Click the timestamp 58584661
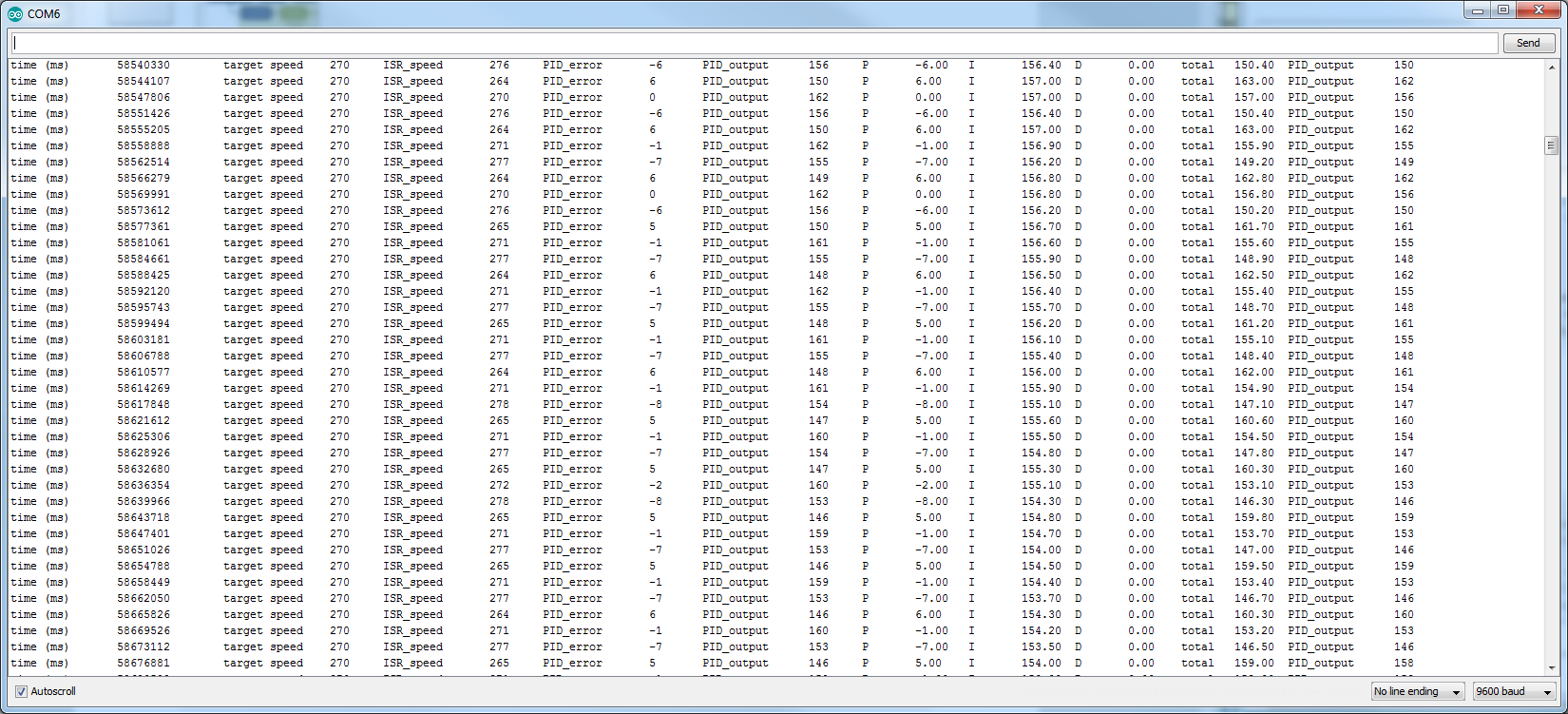 [x=143, y=259]
